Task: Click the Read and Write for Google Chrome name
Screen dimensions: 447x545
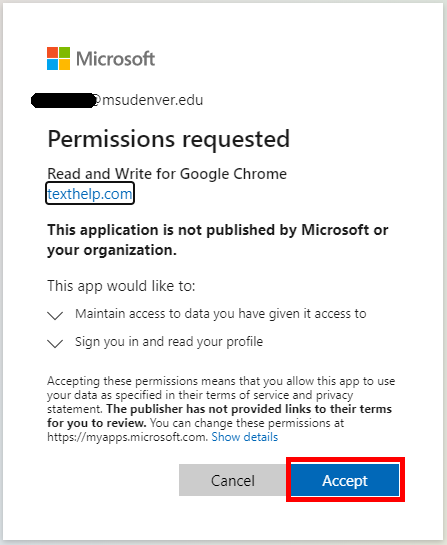Action: click(167, 174)
